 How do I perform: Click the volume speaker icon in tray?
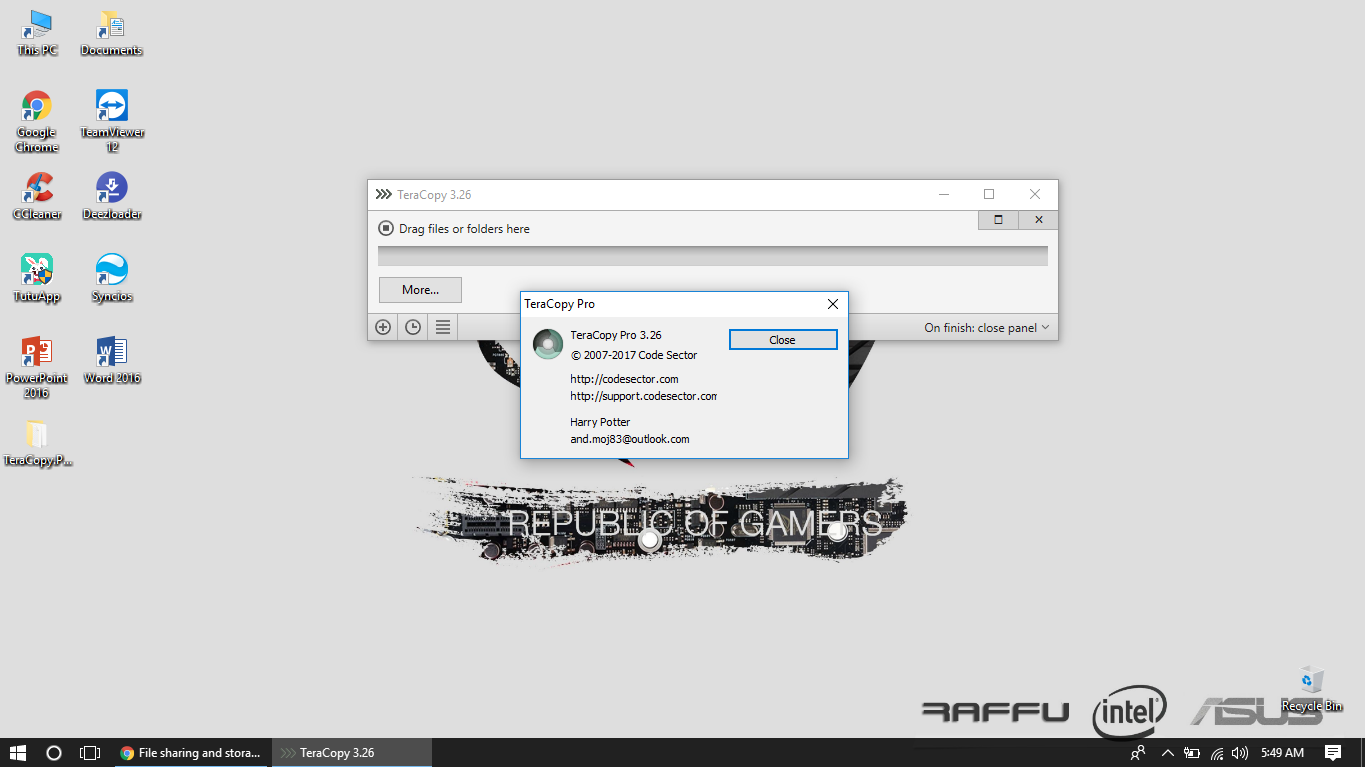[1240, 752]
